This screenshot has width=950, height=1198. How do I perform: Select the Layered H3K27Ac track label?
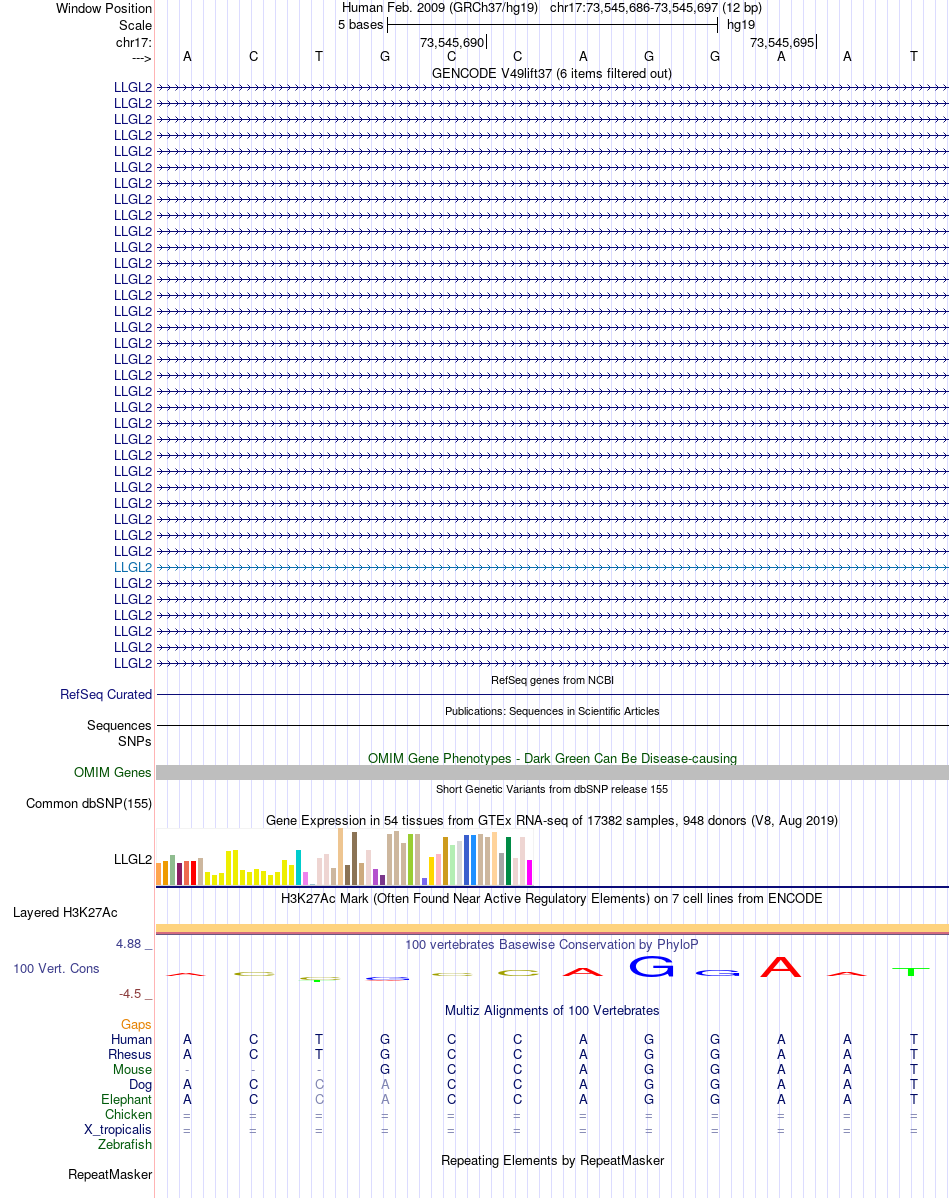[x=65, y=913]
